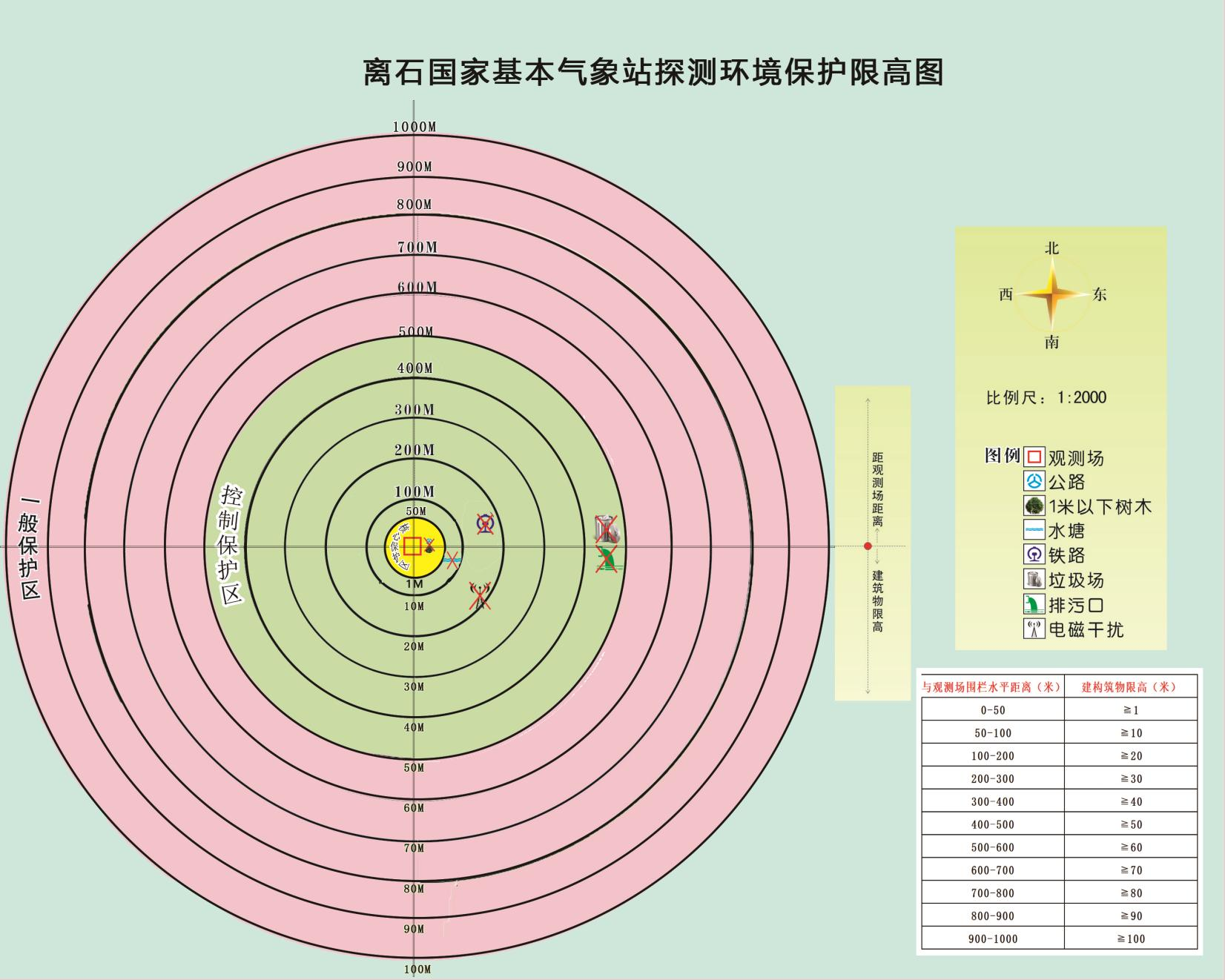This screenshot has width=1225, height=980.
Task: Click the red observation field square at center
Action: [412, 546]
